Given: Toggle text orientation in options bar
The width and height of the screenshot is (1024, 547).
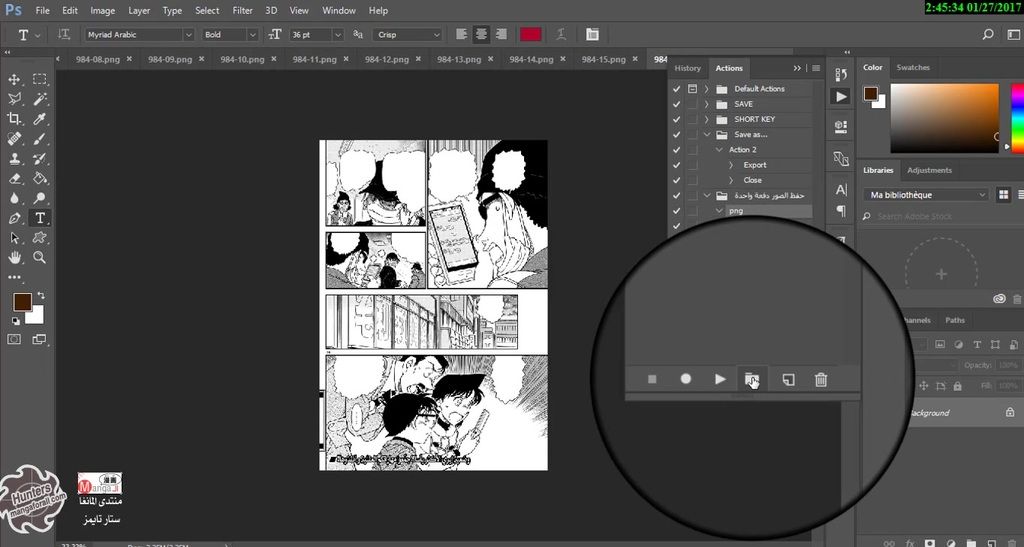Looking at the screenshot, I should [64, 35].
